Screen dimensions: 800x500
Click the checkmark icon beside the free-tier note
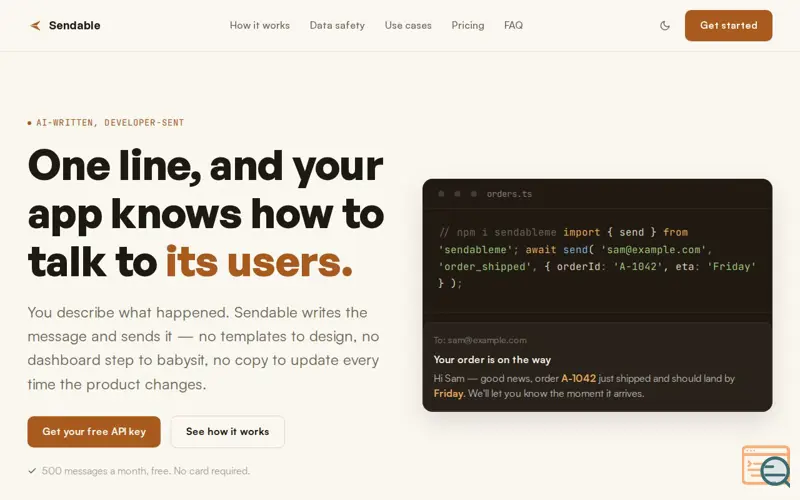pos(32,471)
